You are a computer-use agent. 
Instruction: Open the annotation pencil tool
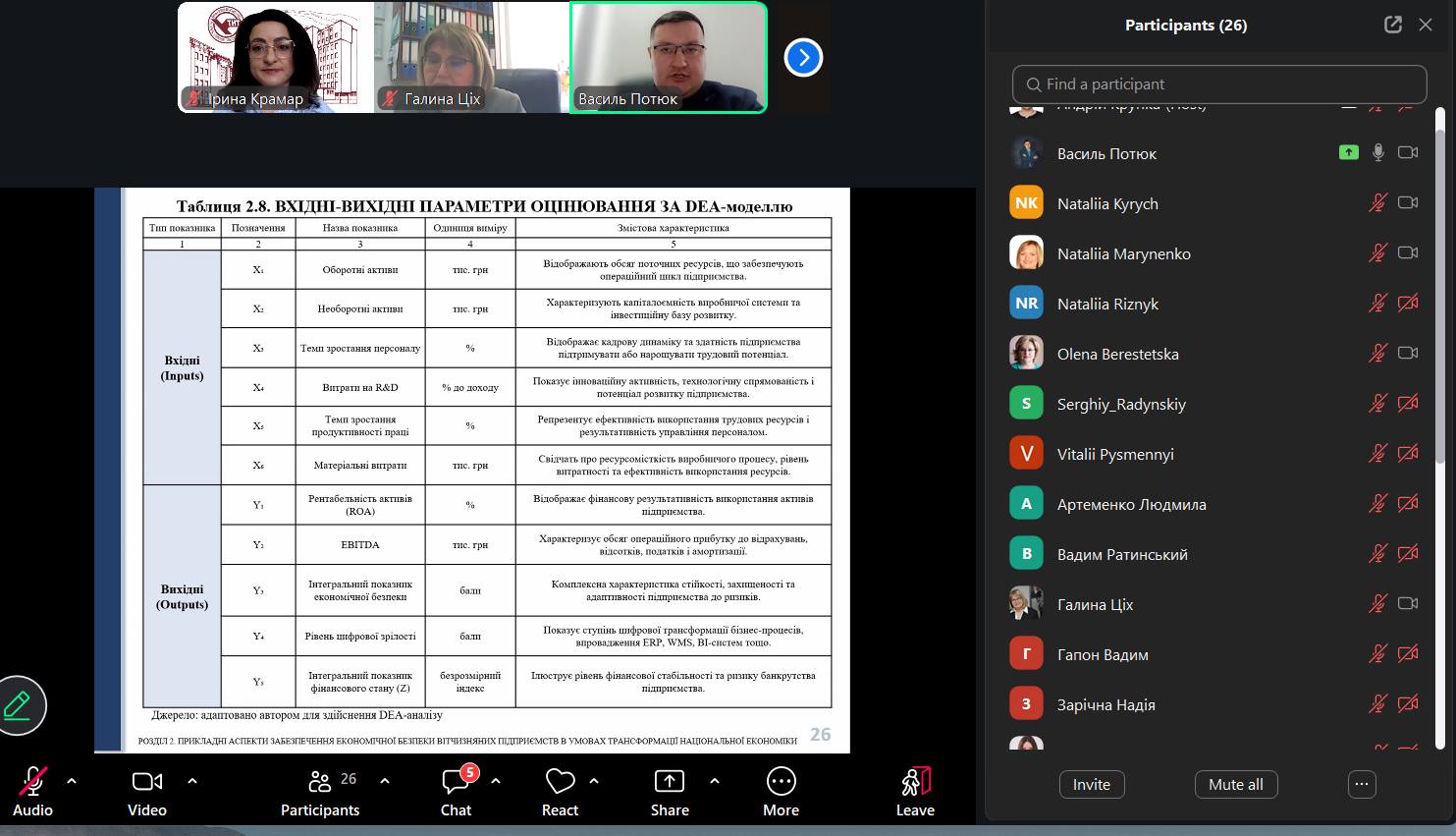[x=19, y=705]
